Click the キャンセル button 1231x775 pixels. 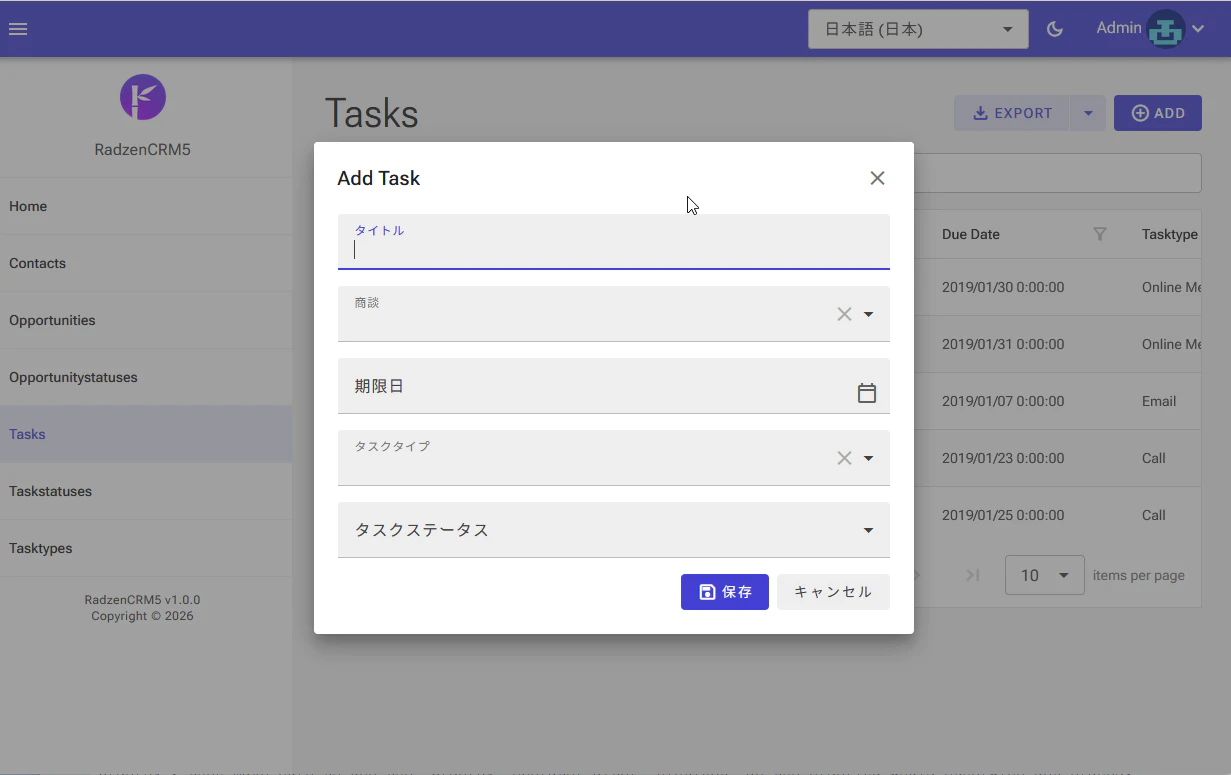click(x=833, y=592)
